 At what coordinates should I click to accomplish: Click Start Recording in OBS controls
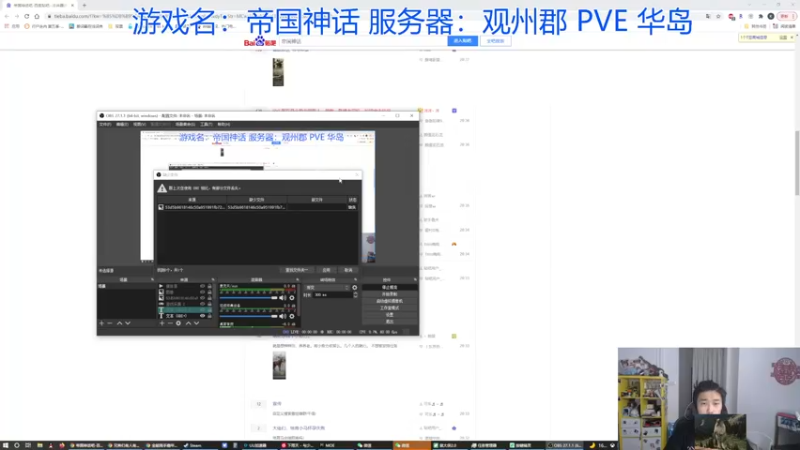(390, 294)
